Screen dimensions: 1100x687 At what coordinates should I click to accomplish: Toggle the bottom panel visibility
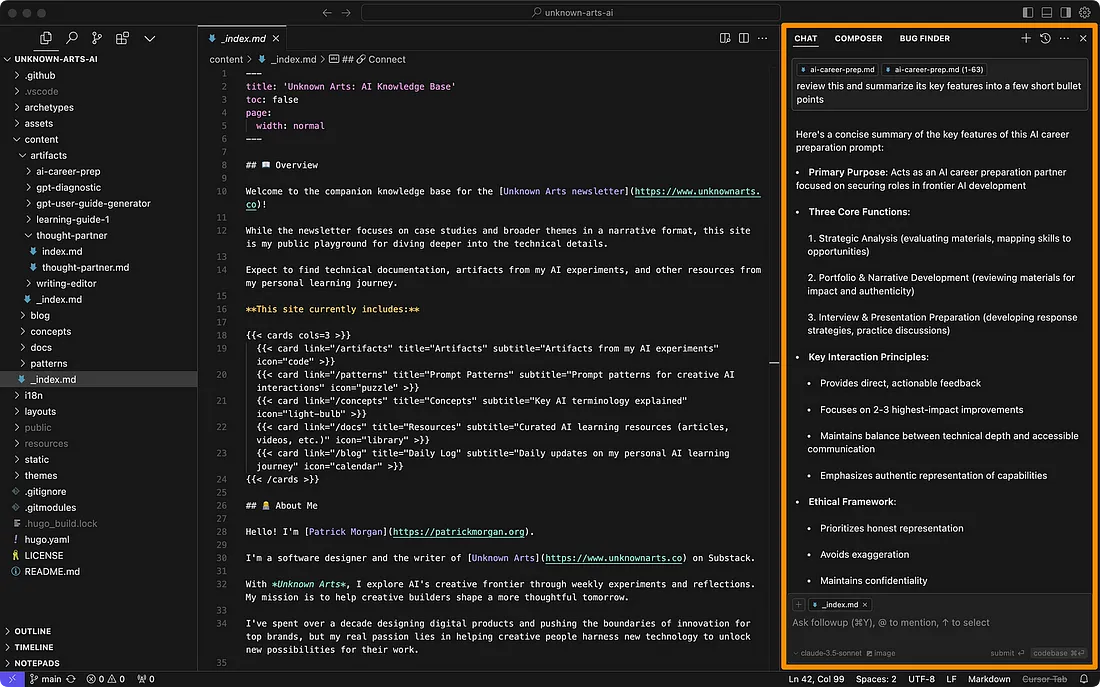click(x=1047, y=13)
